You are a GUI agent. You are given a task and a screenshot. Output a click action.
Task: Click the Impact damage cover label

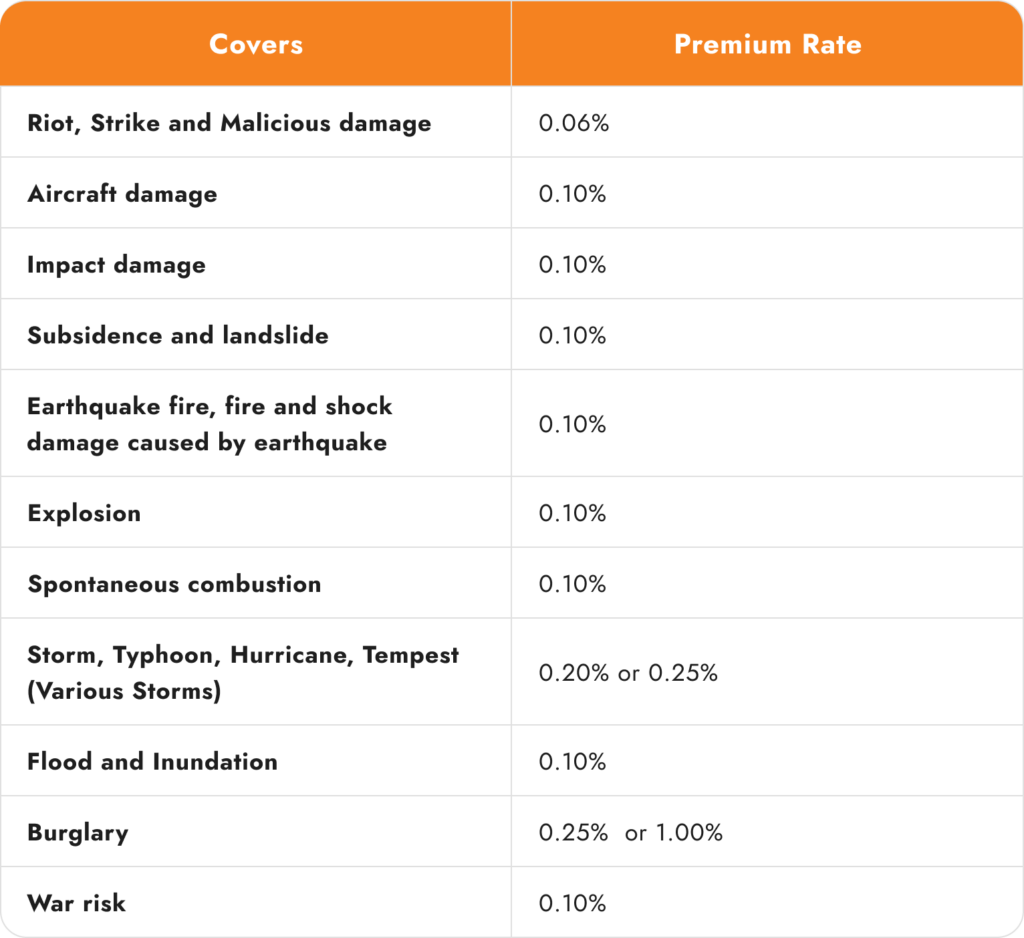click(x=116, y=265)
